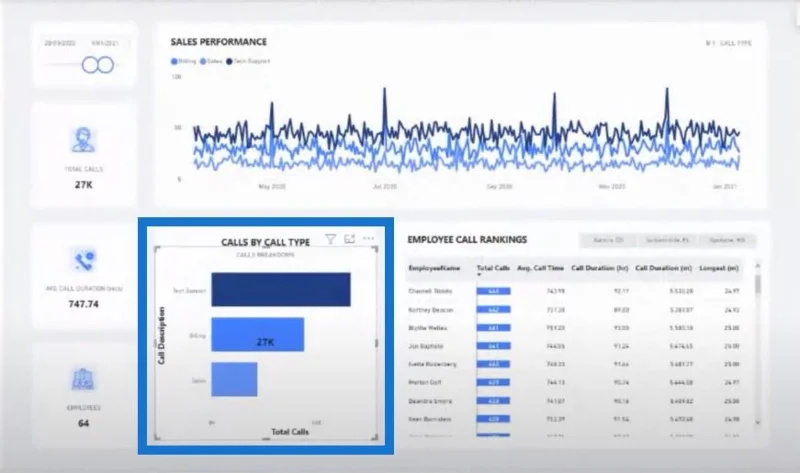Click the Billing legend marker in Sales Performance
800x473 pixels.
(174, 61)
